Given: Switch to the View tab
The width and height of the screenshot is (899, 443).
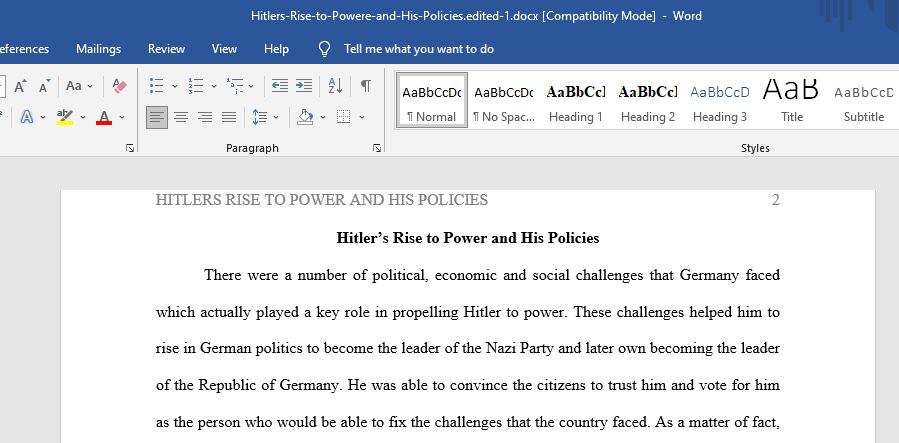Looking at the screenshot, I should pos(224,49).
